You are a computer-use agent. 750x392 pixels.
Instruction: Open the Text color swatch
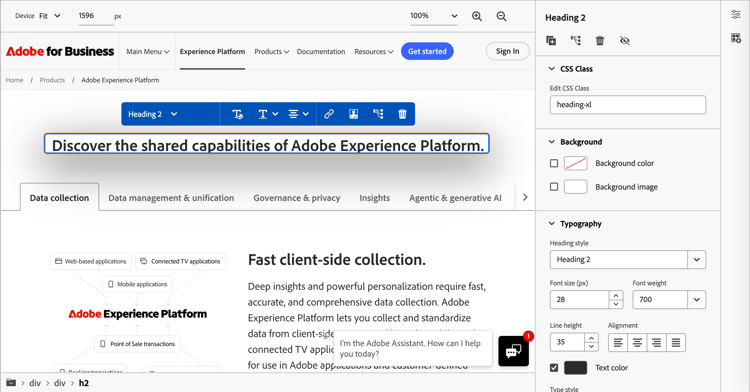(x=576, y=368)
